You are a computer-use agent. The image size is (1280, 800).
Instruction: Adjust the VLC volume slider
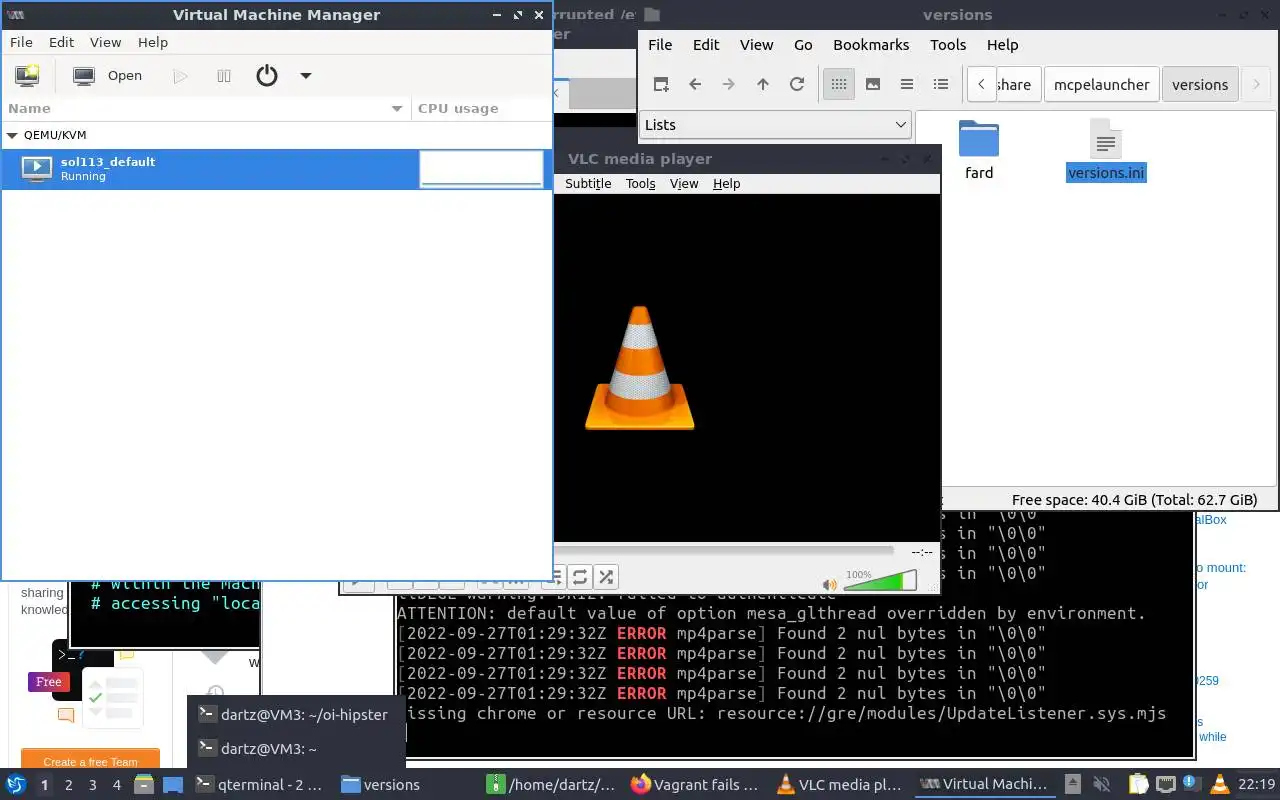click(880, 580)
